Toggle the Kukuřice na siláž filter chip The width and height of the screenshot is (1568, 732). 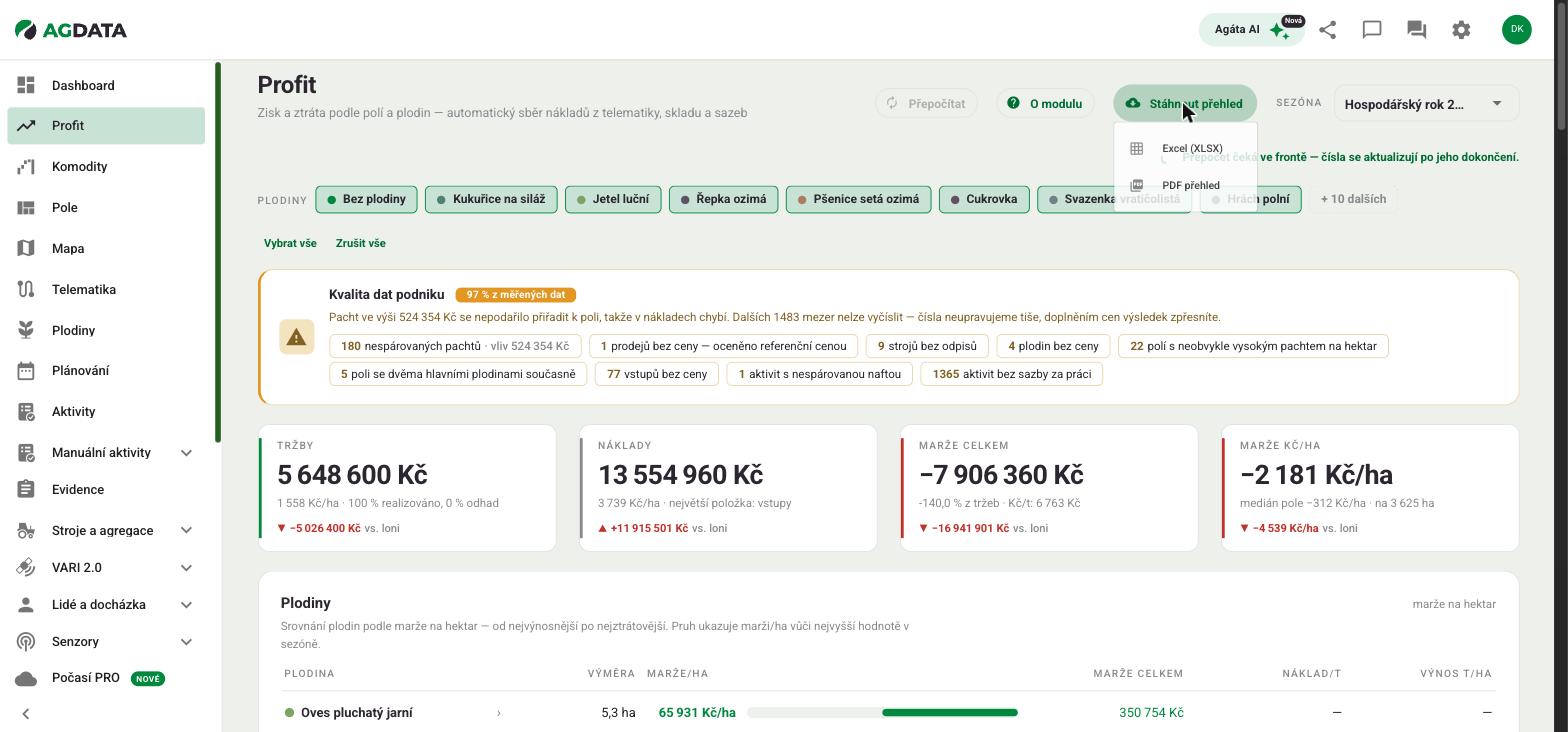[491, 199]
